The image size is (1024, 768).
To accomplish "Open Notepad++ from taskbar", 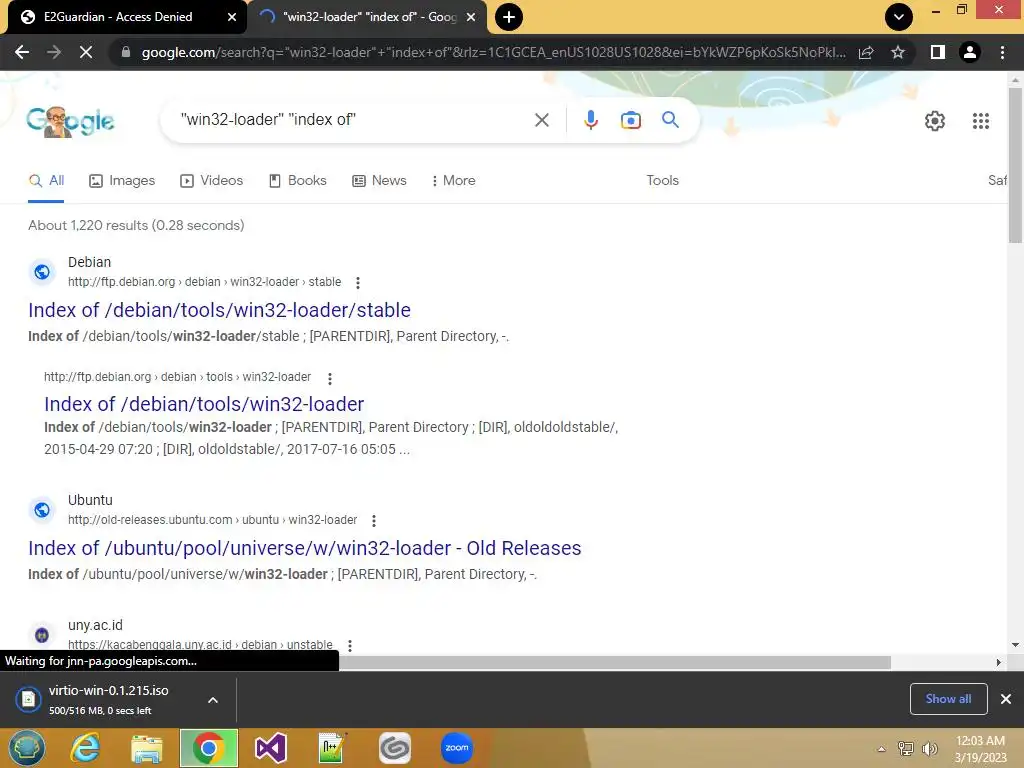I will click(x=332, y=748).
